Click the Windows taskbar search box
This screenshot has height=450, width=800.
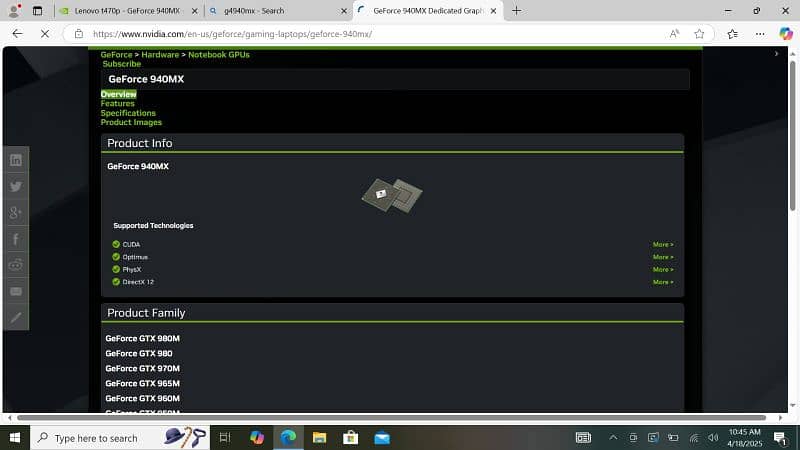point(120,438)
